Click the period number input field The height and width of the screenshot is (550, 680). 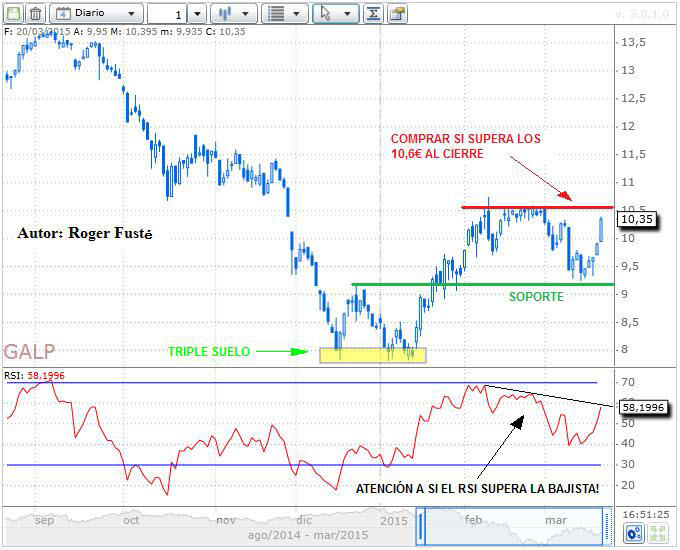coord(168,14)
